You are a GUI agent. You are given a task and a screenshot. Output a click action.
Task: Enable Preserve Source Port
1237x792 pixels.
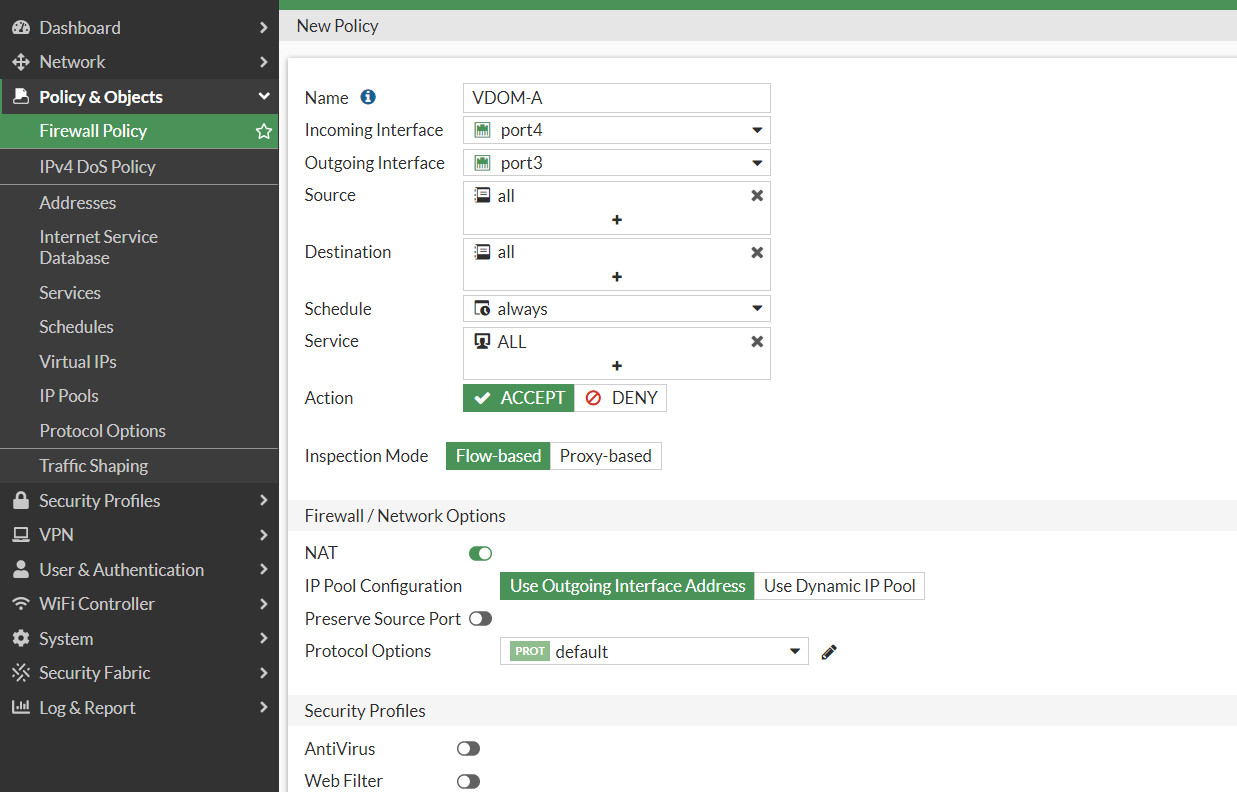point(480,618)
